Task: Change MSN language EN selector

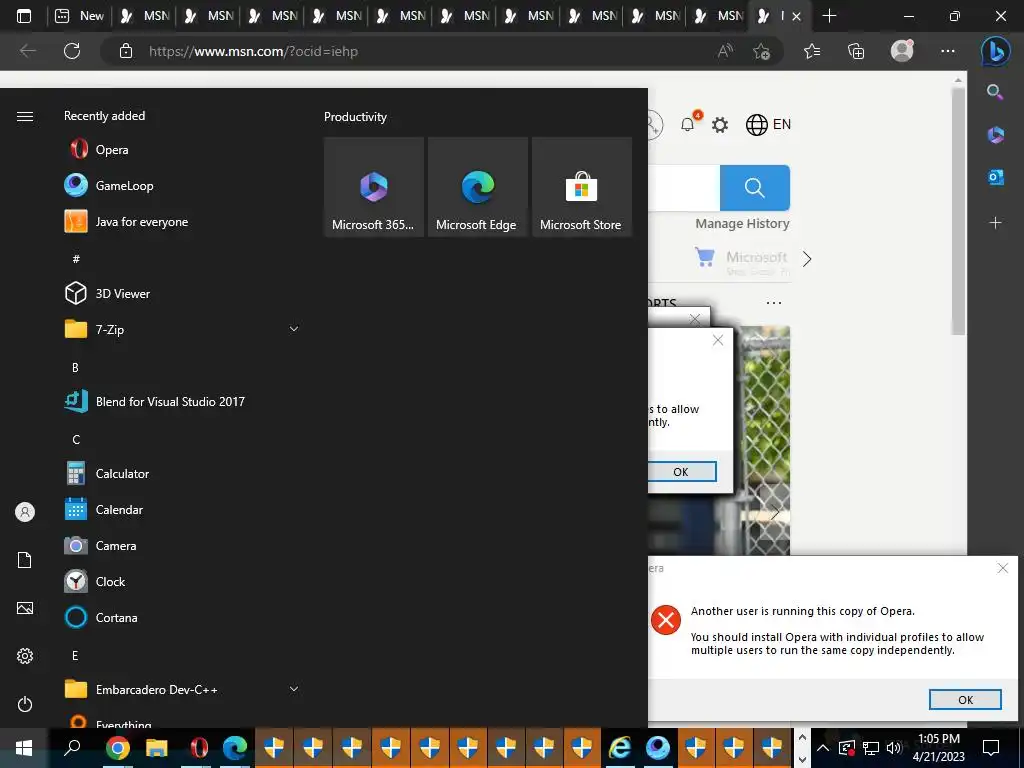Action: [x=769, y=124]
